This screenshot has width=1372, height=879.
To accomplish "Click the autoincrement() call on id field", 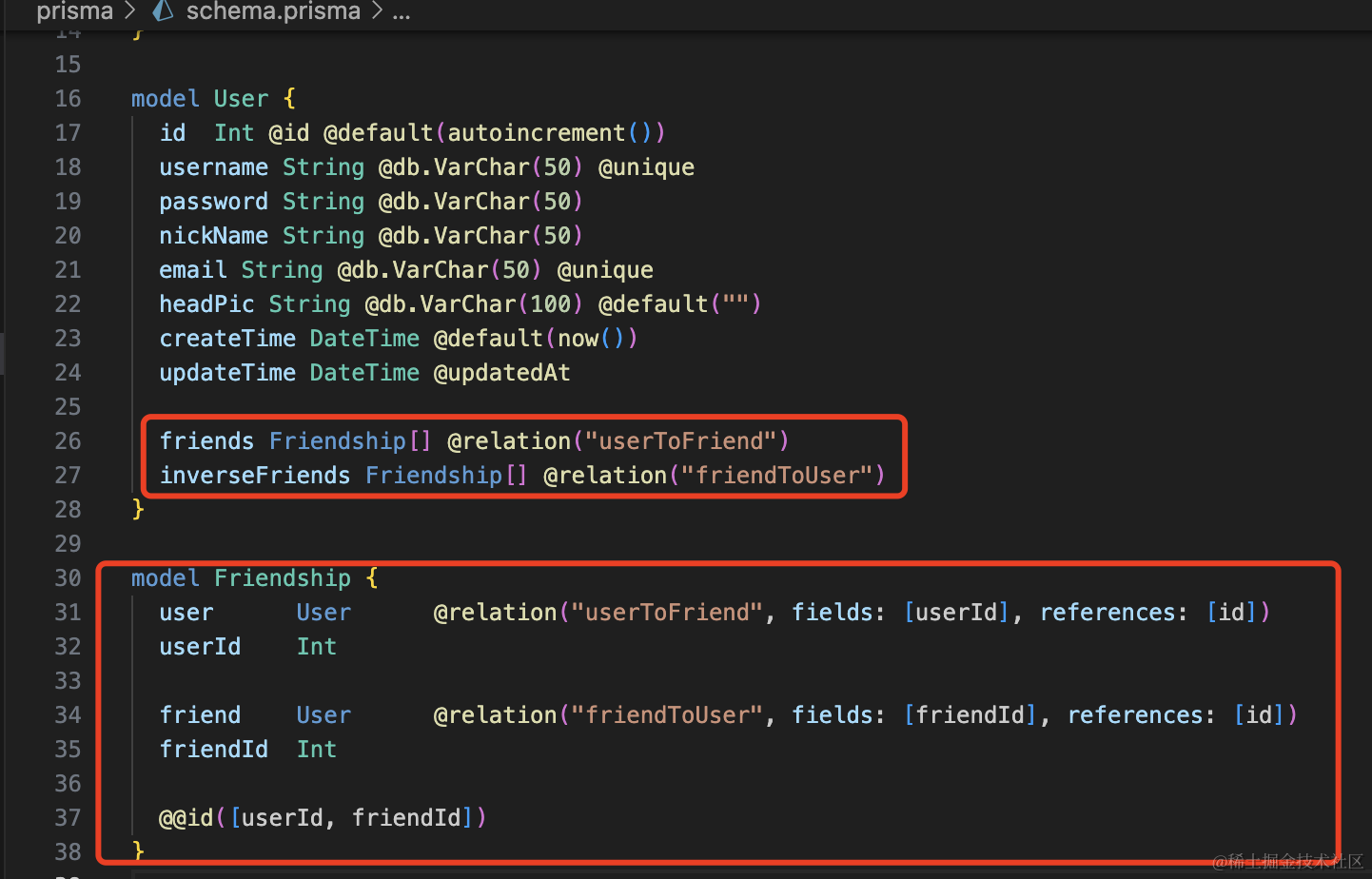I will pyautogui.click(x=549, y=133).
